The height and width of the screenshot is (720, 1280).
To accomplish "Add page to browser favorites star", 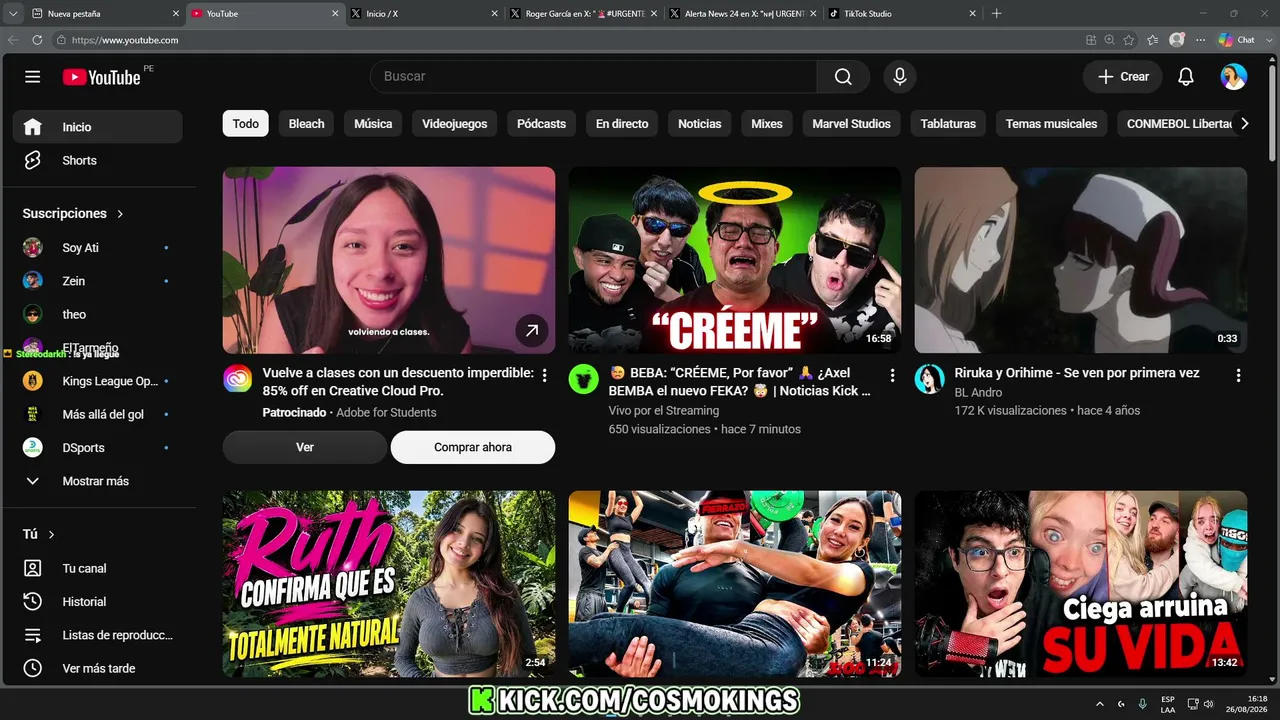I will [1129, 40].
